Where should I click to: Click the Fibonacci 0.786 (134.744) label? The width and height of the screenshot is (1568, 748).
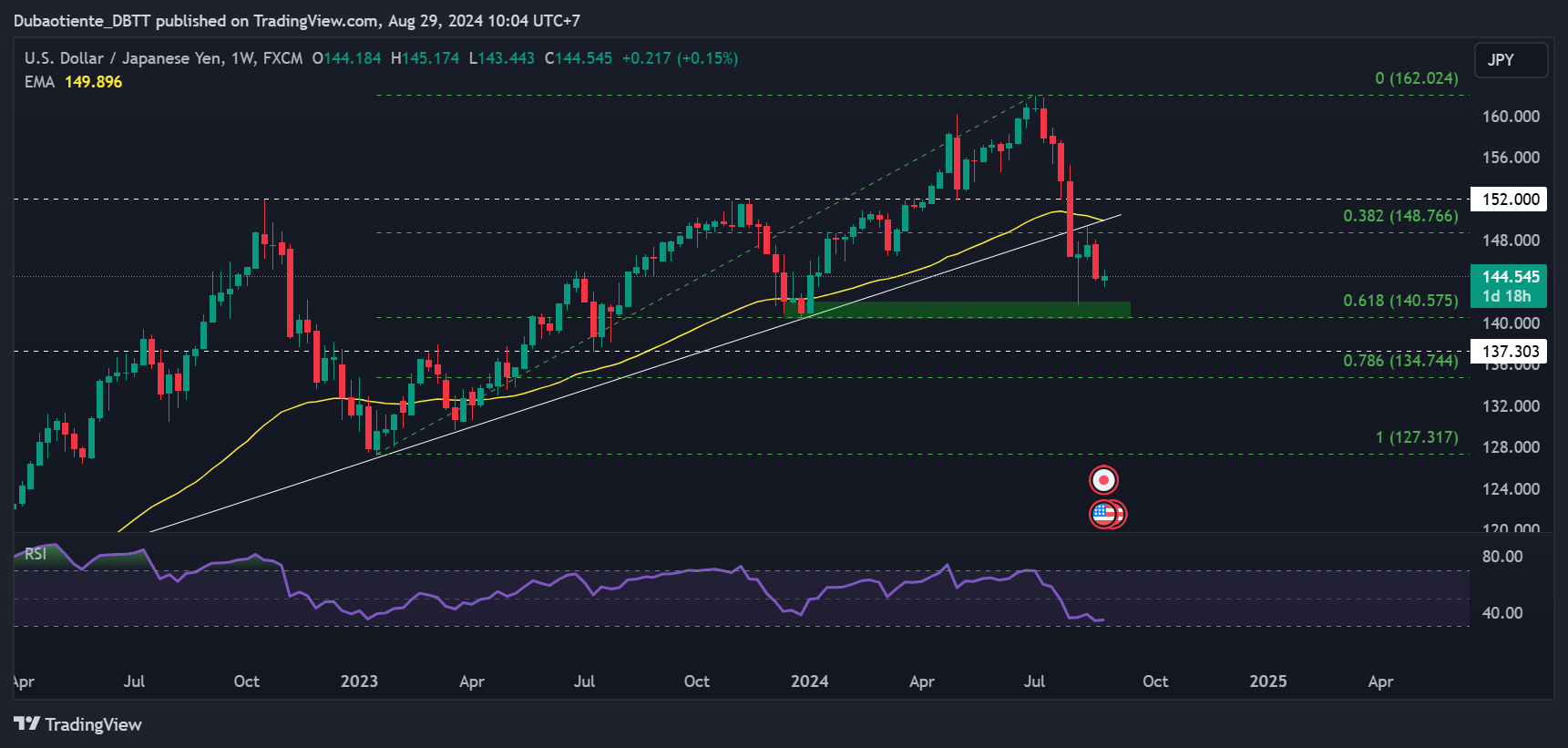[x=1400, y=361]
